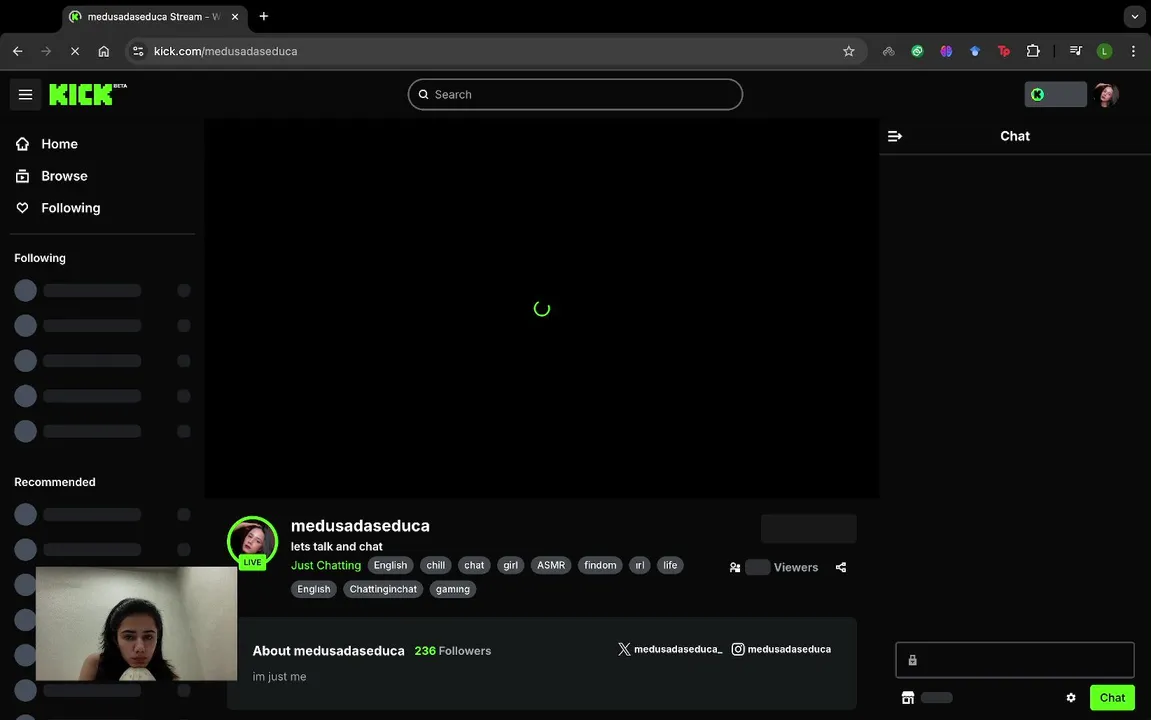
Task: Go forward in the browser
Action: click(46, 51)
